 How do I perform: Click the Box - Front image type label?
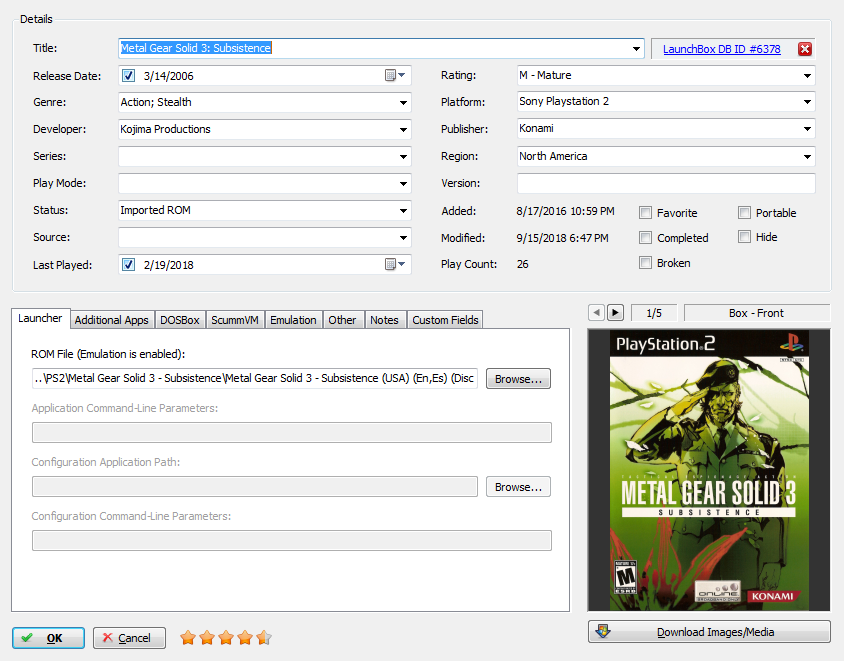pos(756,313)
